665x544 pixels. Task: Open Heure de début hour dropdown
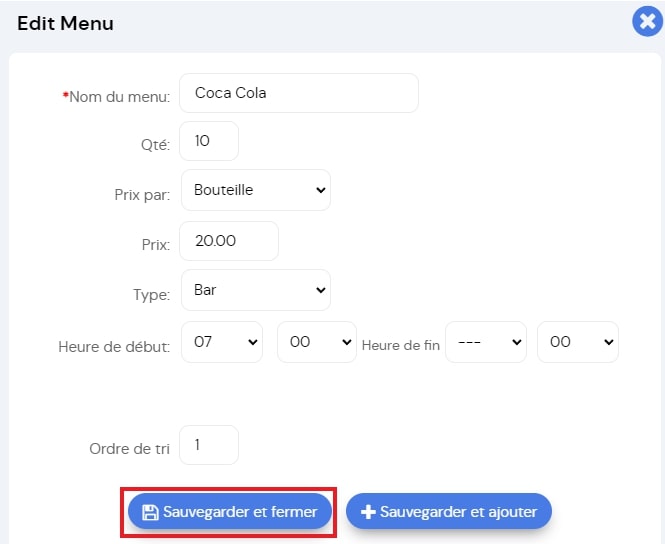point(222,342)
